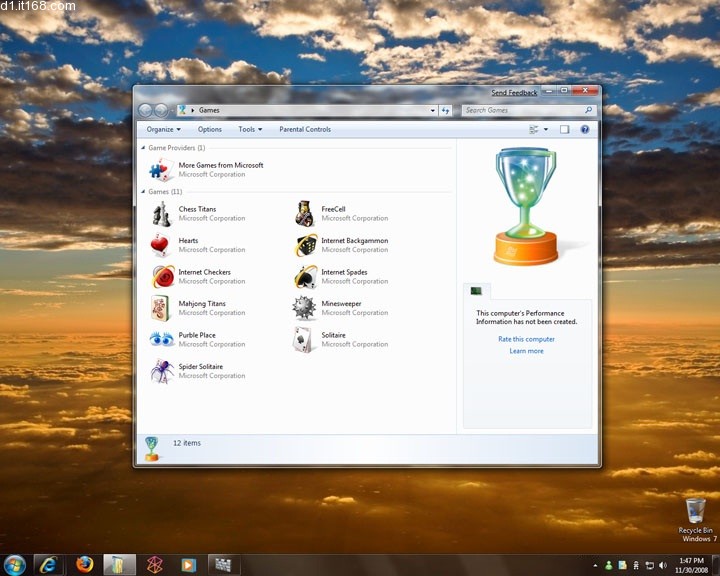Image resolution: width=720 pixels, height=576 pixels.
Task: Click the help question mark icon
Action: coord(585,130)
